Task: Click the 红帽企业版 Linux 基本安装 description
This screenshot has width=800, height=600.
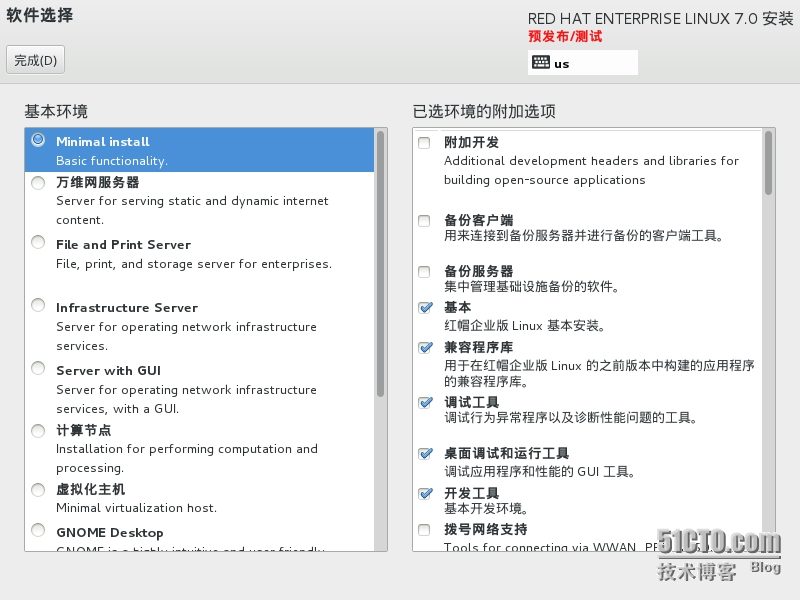Action: coord(524,326)
